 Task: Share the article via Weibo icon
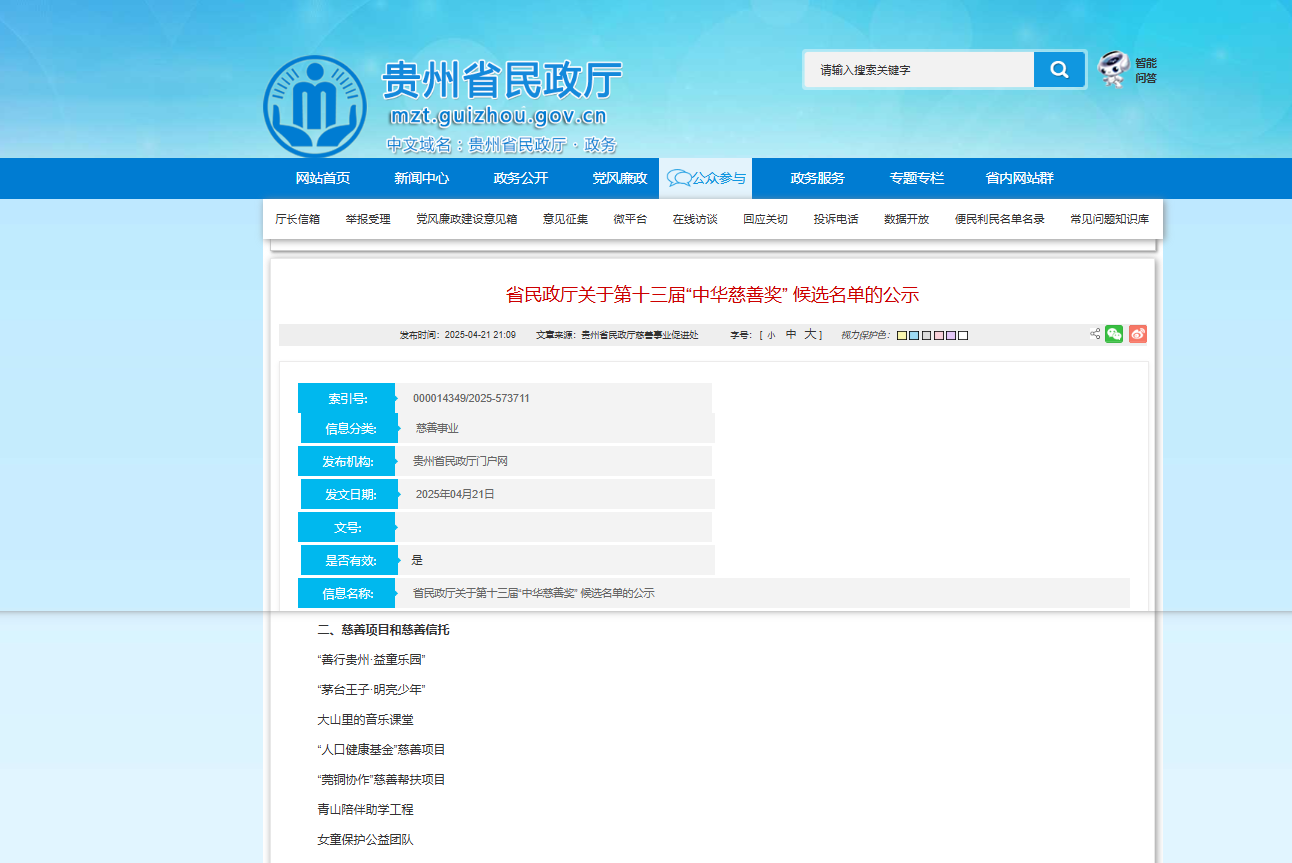[1137, 334]
